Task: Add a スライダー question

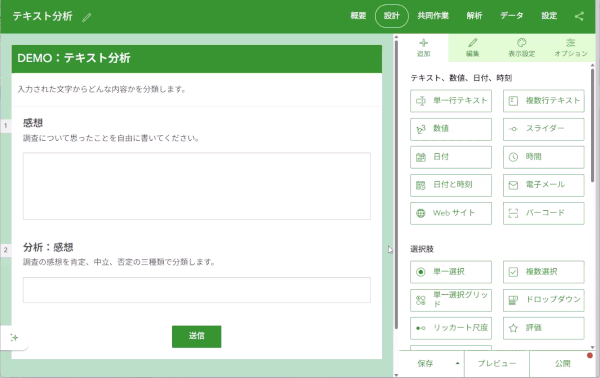Action: point(543,129)
